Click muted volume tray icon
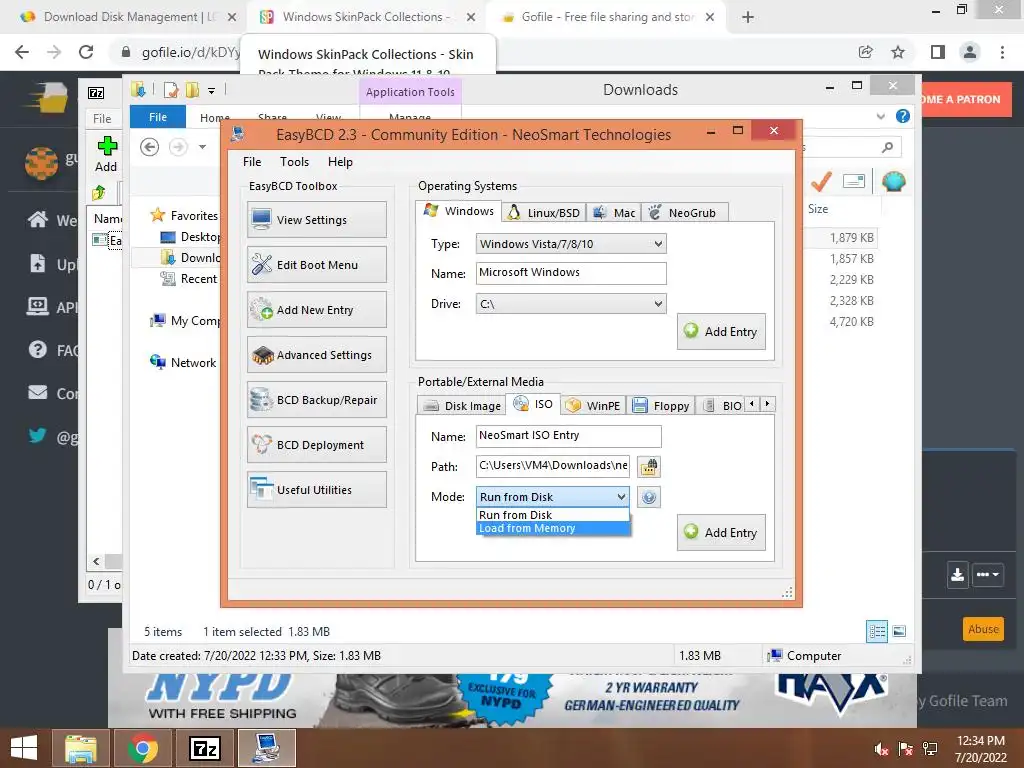 click(x=882, y=749)
